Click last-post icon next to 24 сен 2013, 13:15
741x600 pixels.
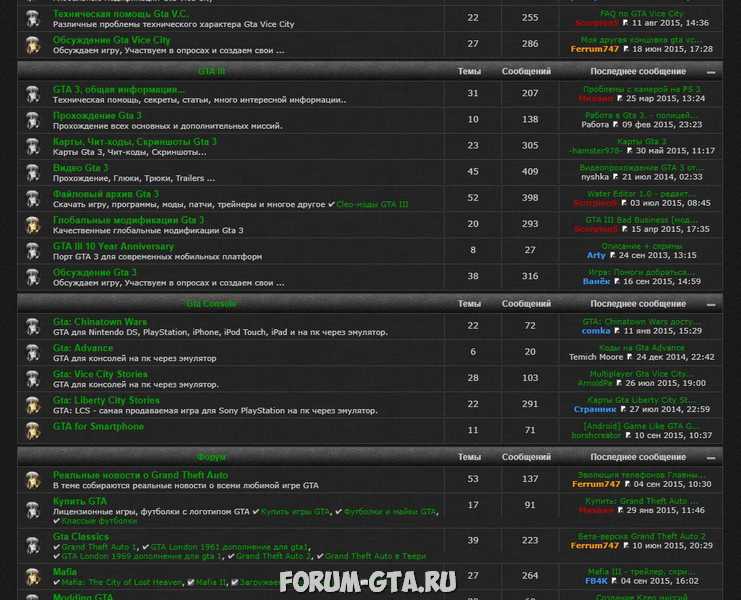612,255
